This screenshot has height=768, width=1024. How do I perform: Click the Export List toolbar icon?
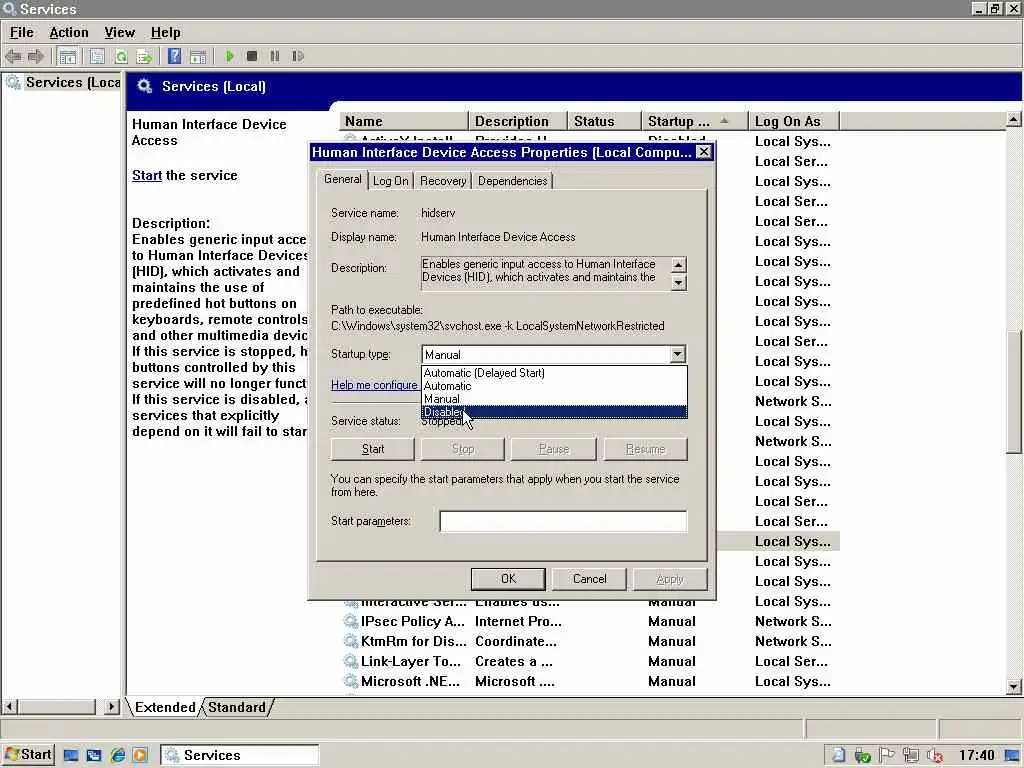pos(144,56)
